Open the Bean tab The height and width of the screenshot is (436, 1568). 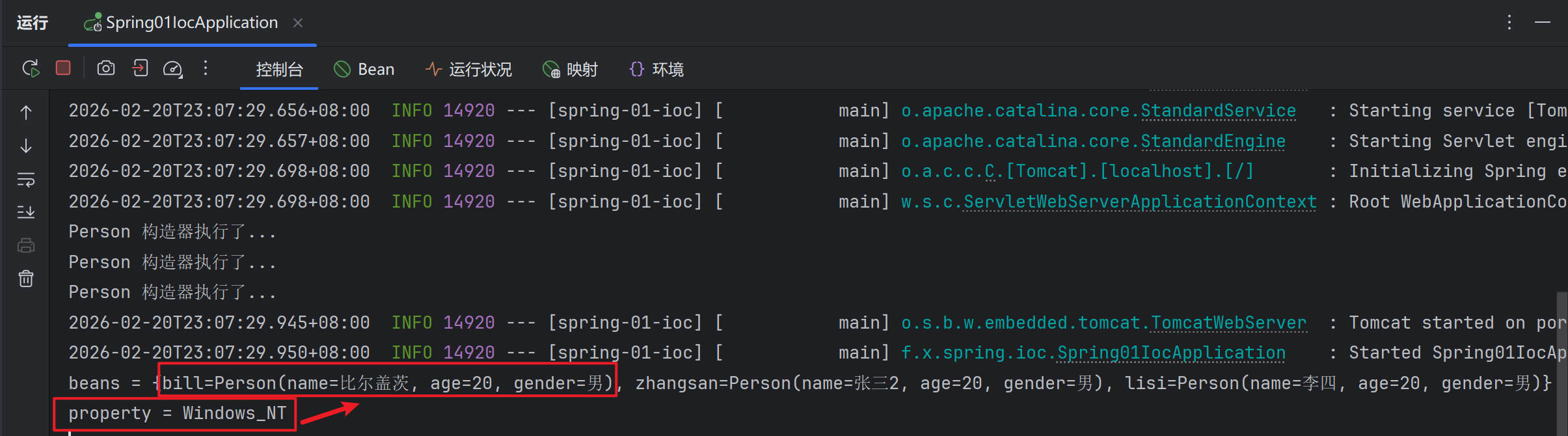[x=364, y=70]
